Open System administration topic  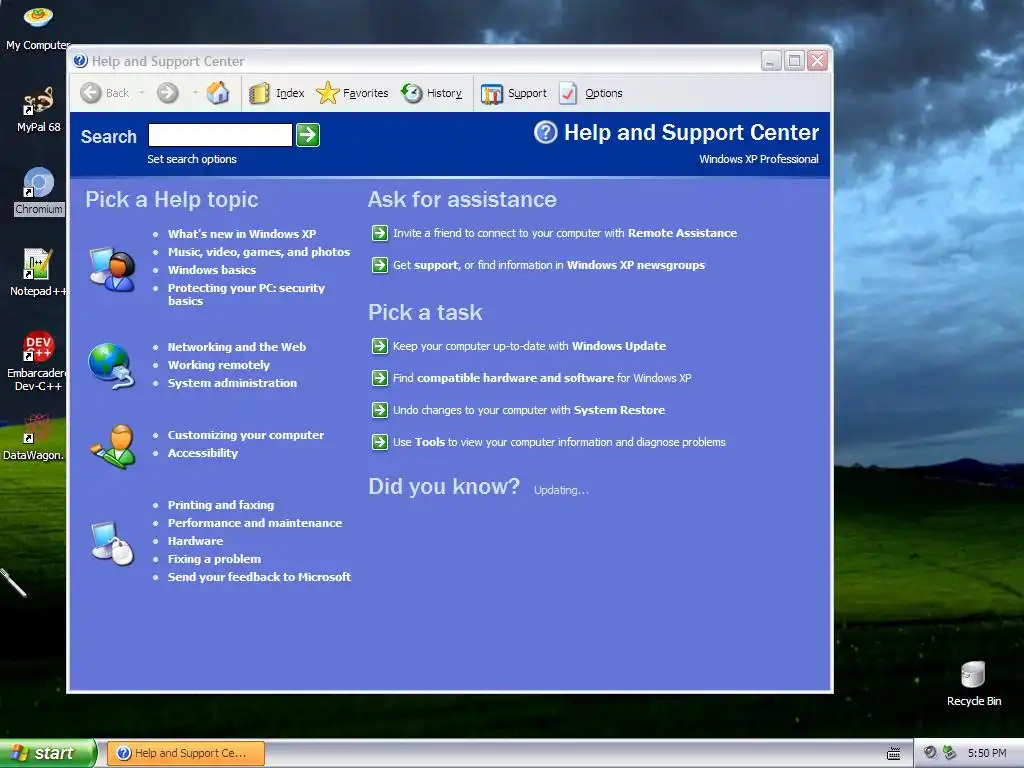tap(232, 383)
